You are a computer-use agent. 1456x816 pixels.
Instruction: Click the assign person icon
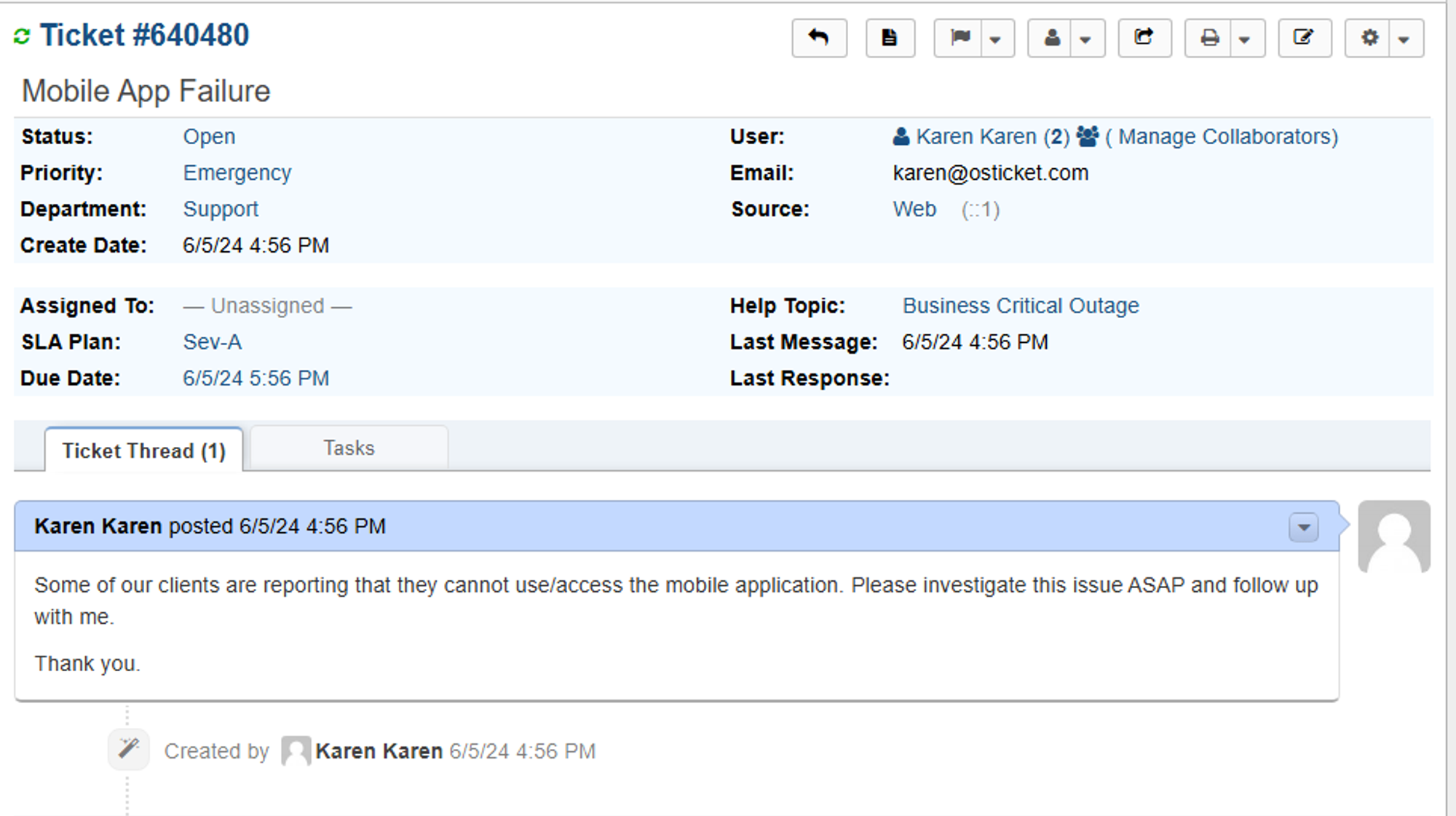click(x=1052, y=38)
